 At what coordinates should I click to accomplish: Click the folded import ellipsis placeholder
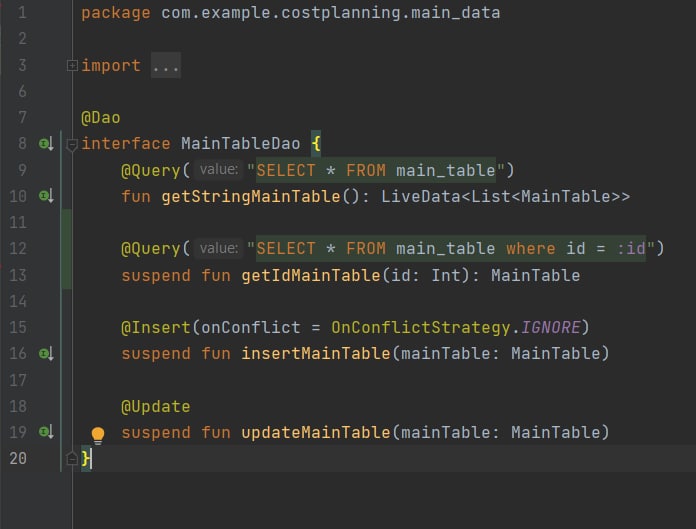pyautogui.click(x=166, y=66)
